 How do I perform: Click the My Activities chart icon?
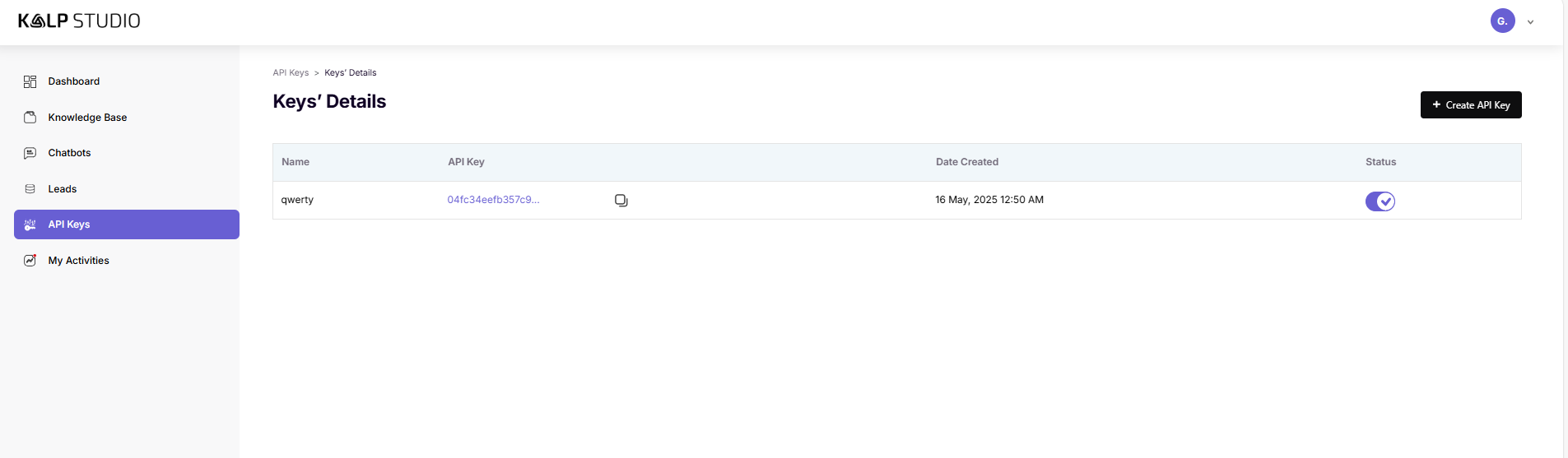coord(30,261)
